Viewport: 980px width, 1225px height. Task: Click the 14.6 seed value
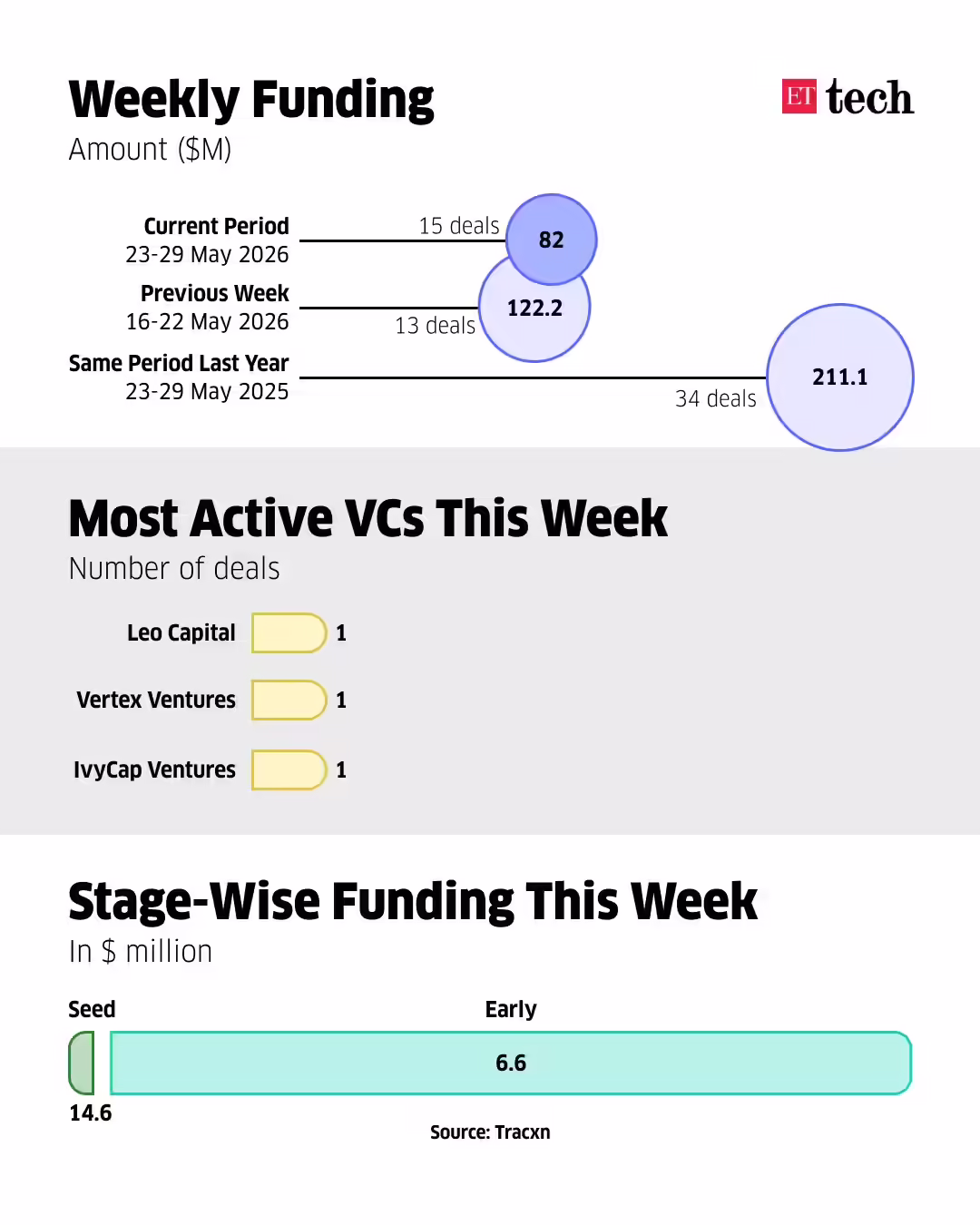91,1113
